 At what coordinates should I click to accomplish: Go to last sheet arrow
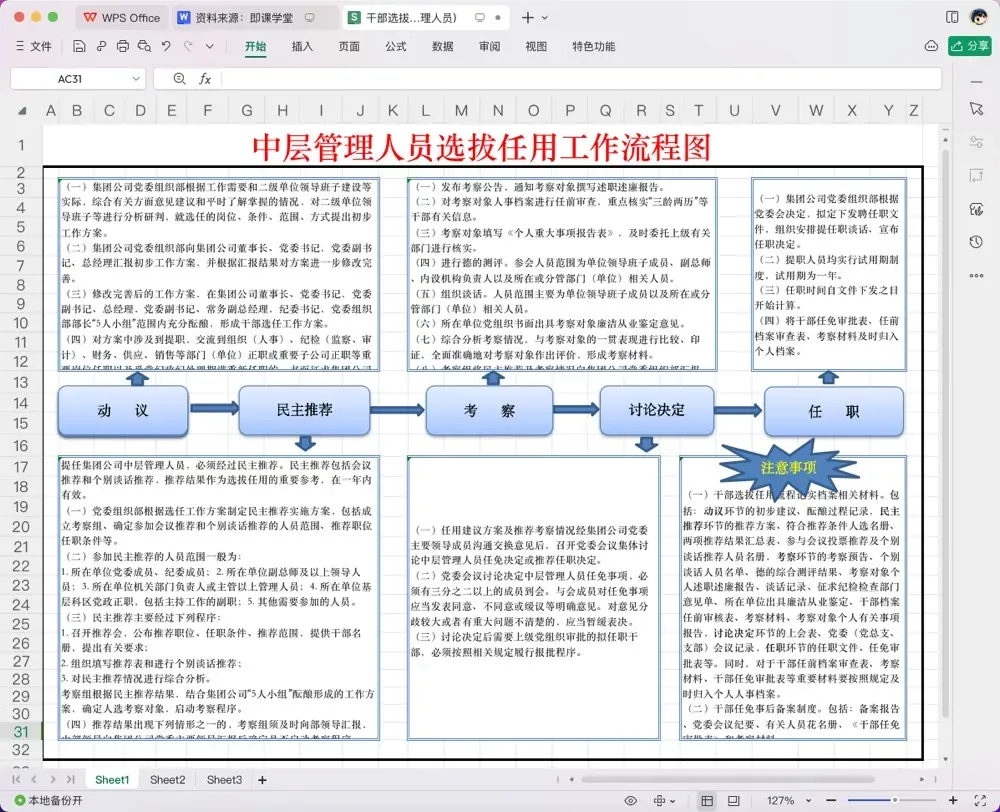tap(71, 779)
